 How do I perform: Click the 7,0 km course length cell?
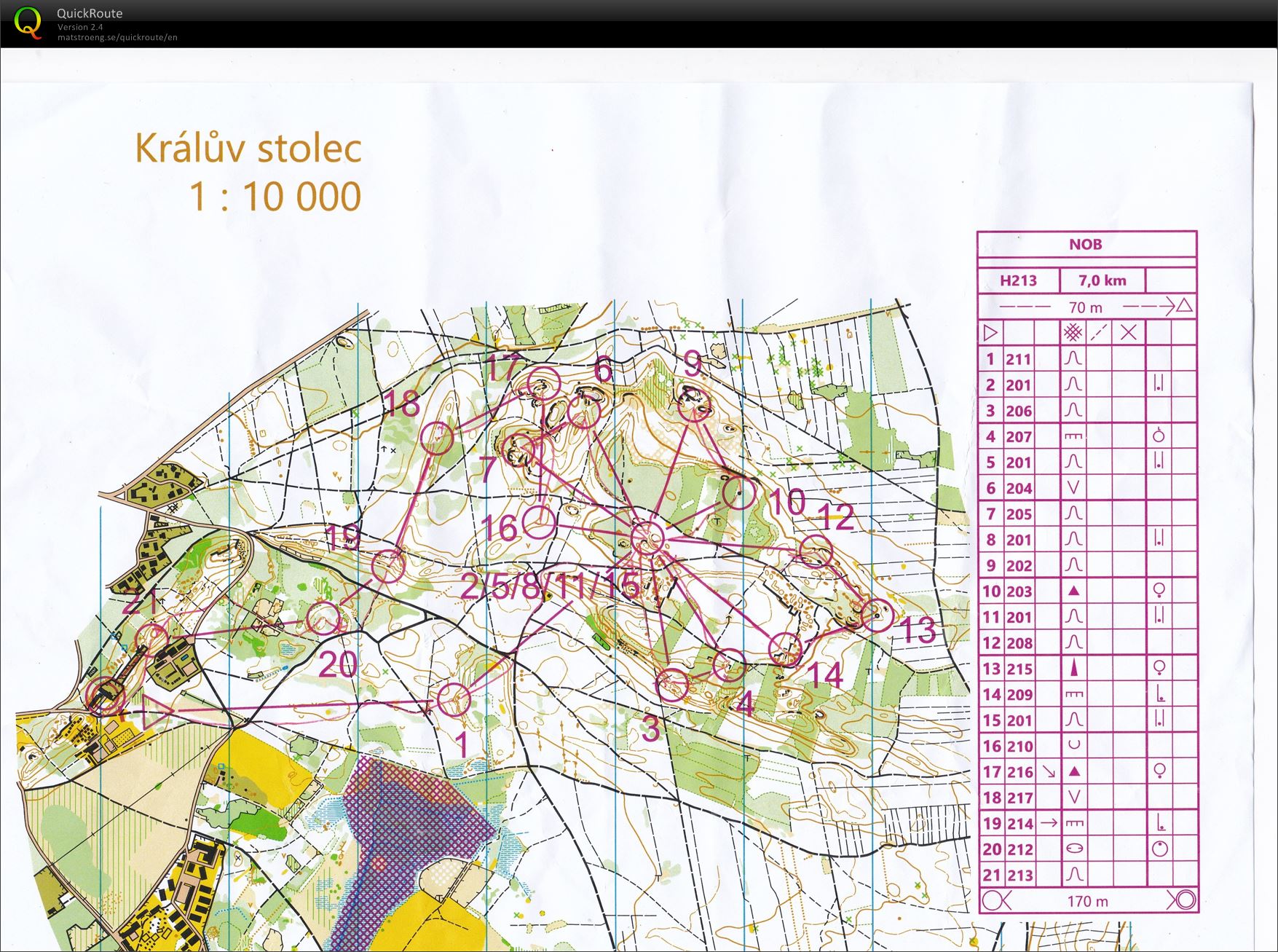coord(1103,280)
